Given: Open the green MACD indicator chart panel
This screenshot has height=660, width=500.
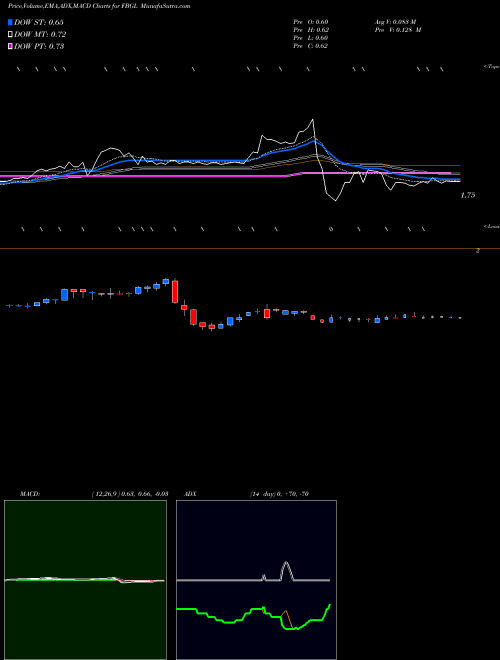Looking at the screenshot, I should [85, 580].
